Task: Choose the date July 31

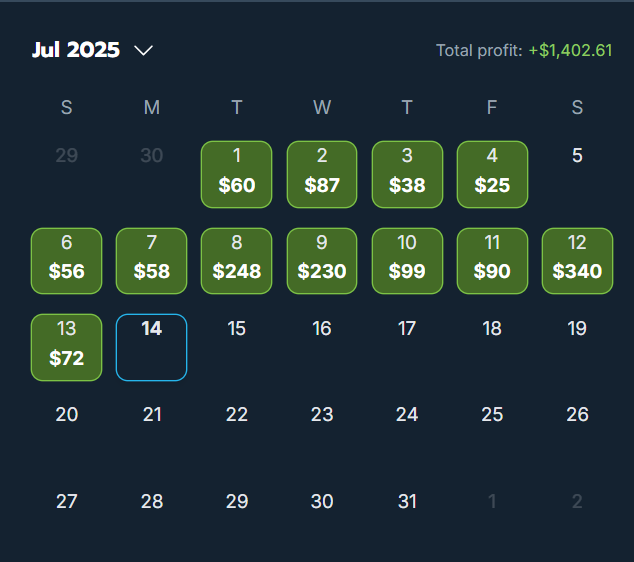Action: (x=407, y=501)
